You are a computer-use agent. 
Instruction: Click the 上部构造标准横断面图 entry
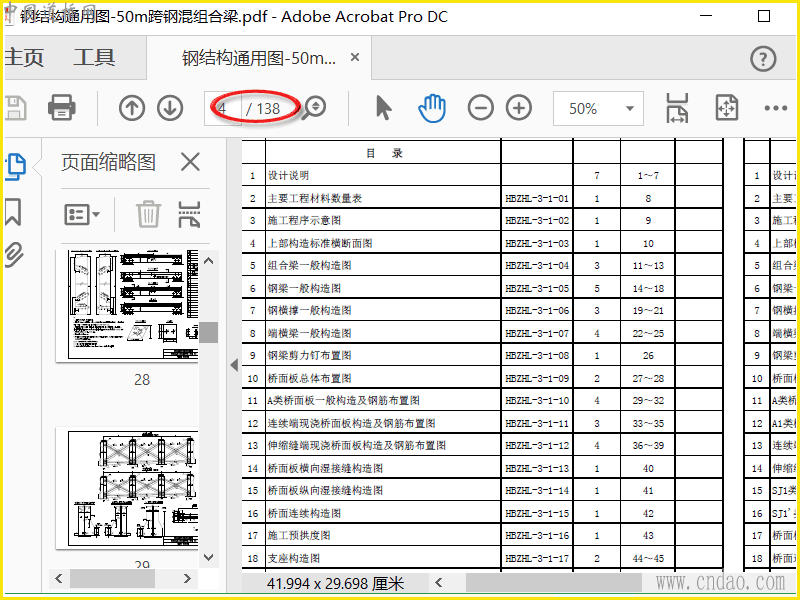pyautogui.click(x=320, y=243)
